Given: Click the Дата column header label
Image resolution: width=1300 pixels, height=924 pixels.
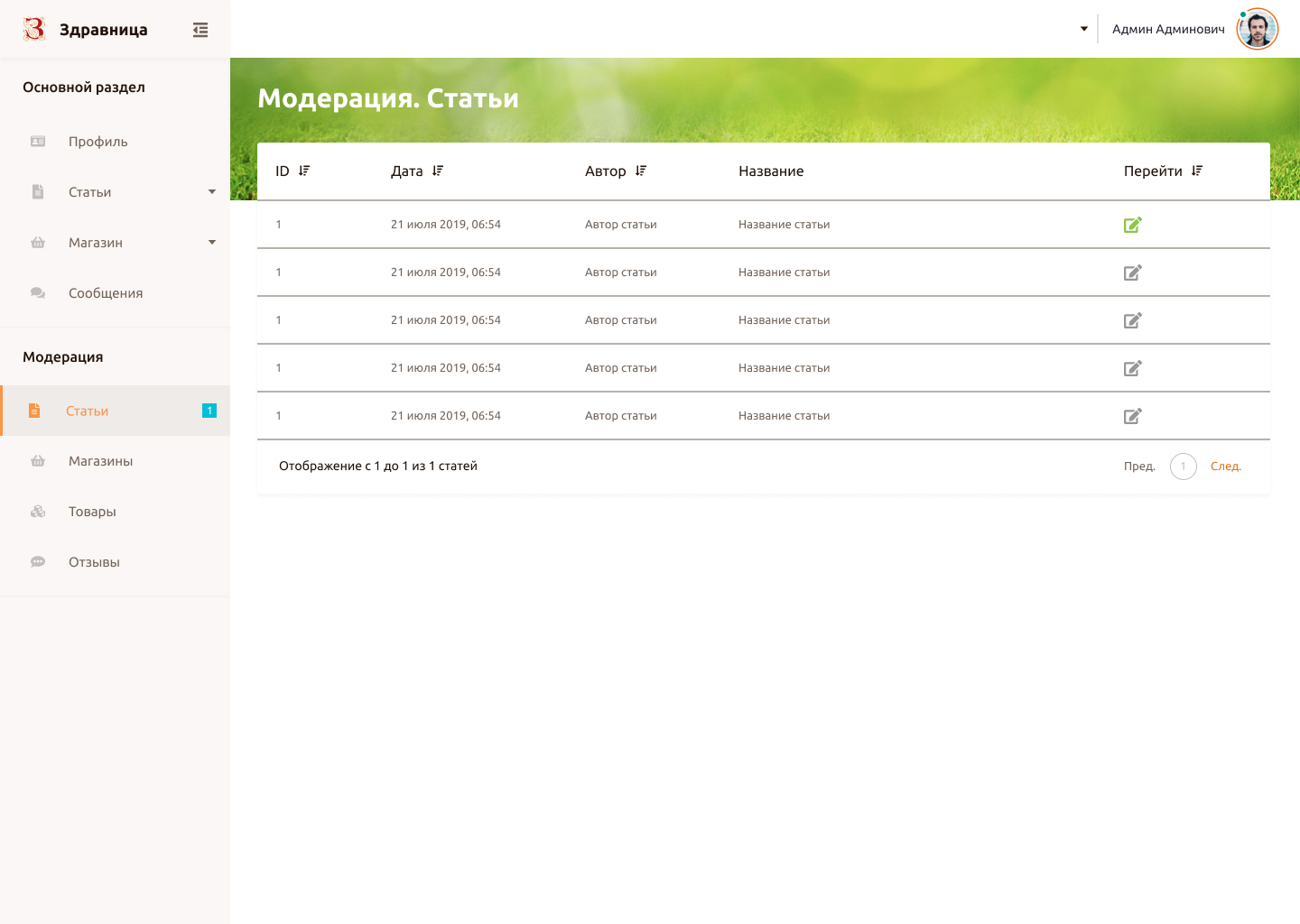Looking at the screenshot, I should pyautogui.click(x=407, y=171).
